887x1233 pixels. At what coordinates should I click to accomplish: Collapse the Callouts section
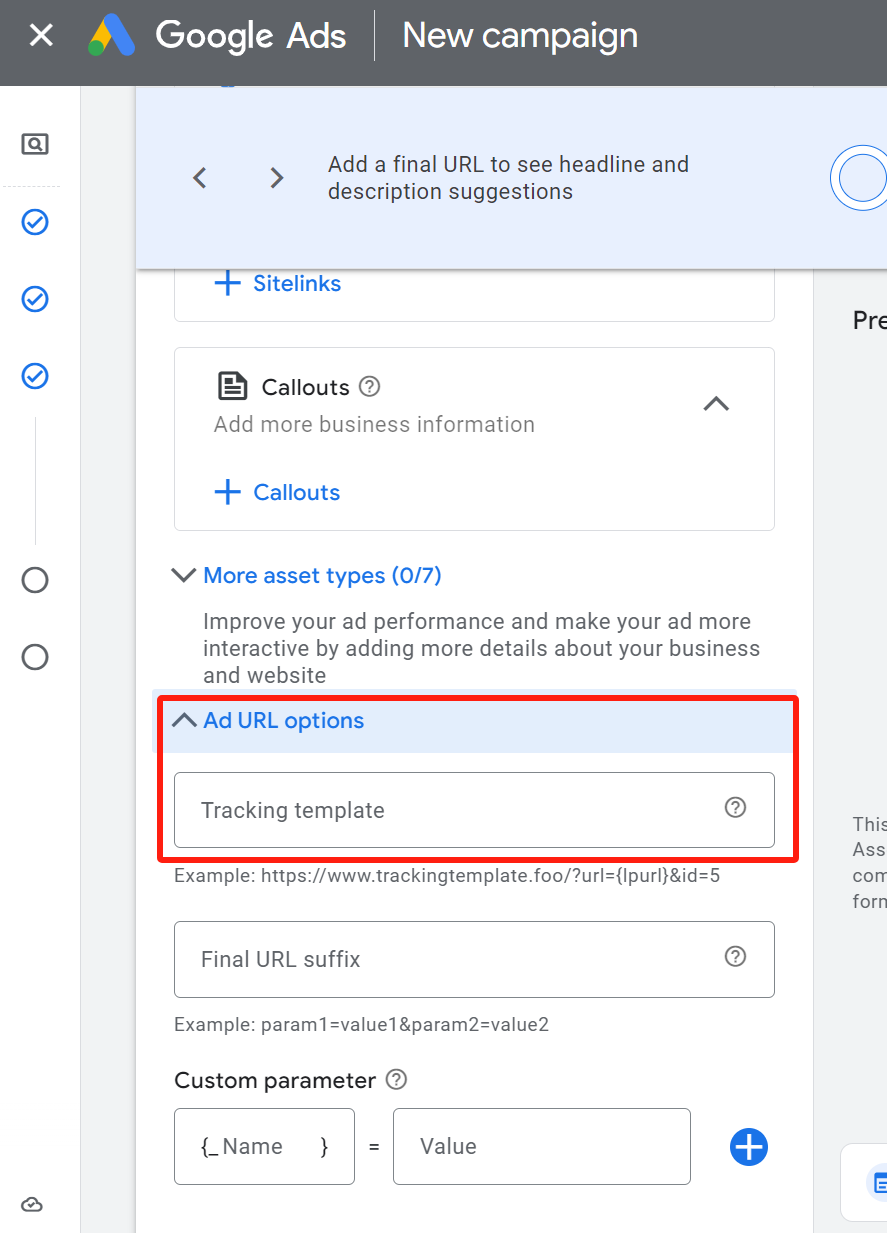coord(715,404)
